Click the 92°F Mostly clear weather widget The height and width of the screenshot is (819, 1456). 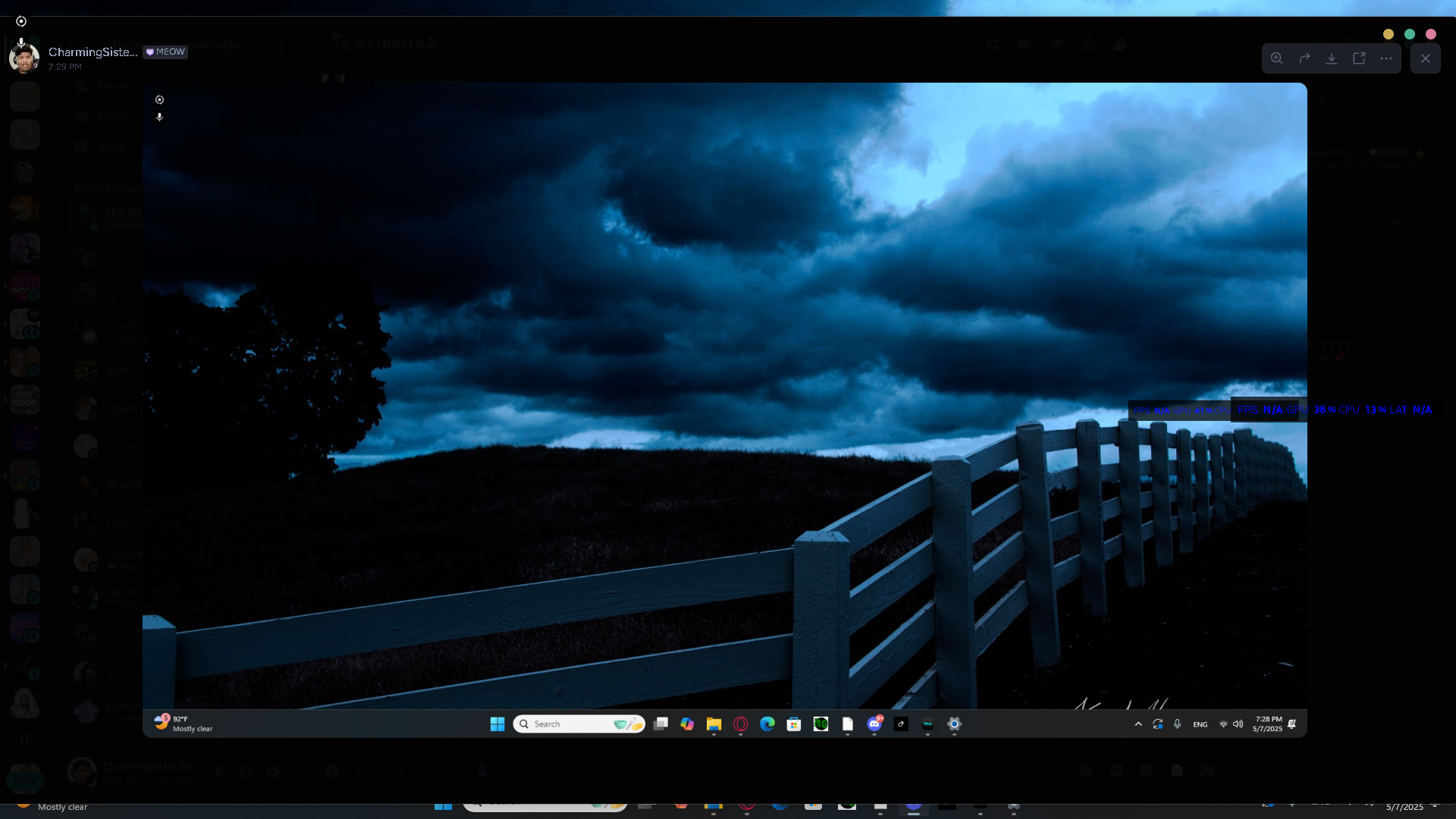click(x=184, y=723)
